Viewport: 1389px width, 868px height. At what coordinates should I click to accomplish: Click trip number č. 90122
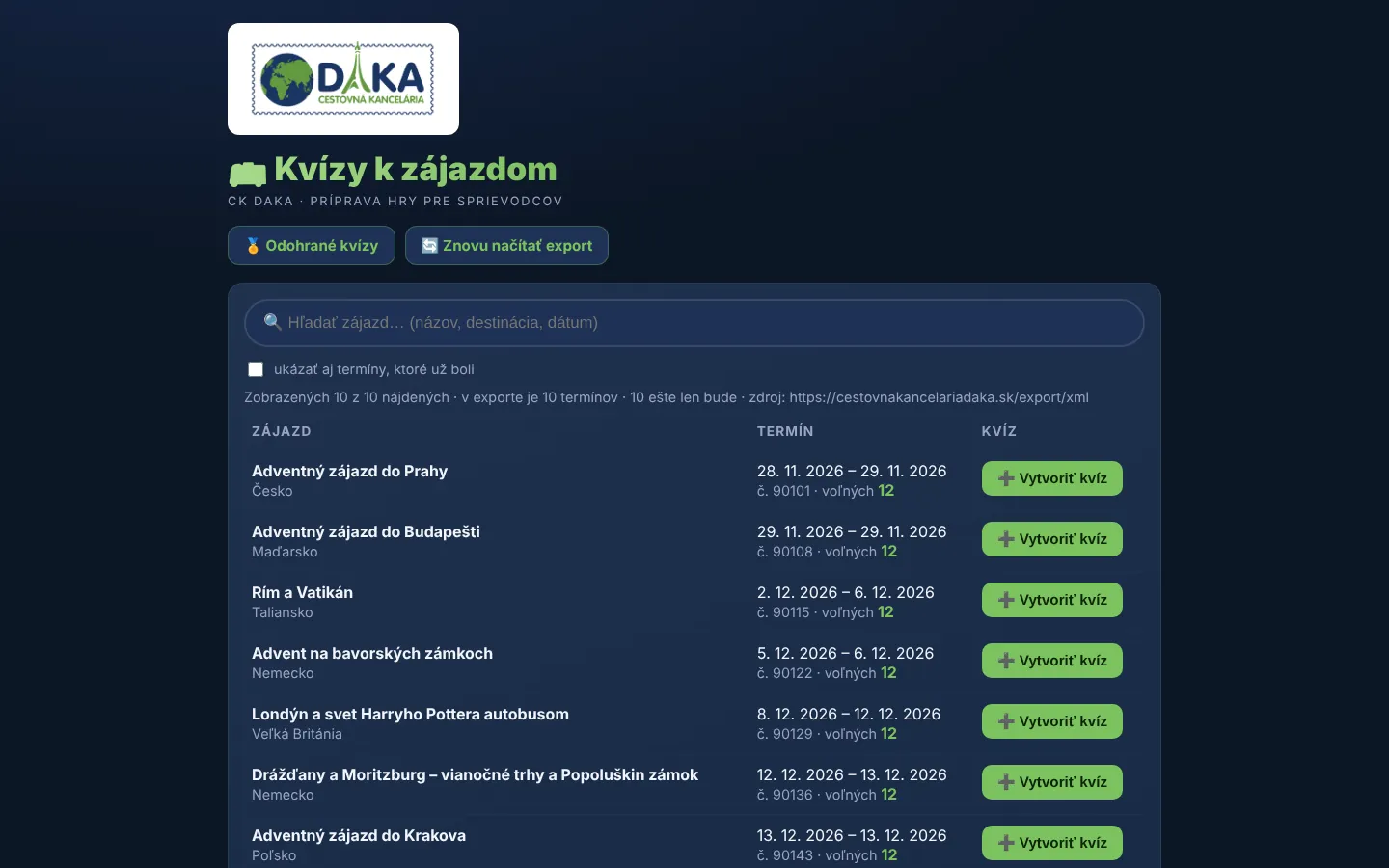pos(785,673)
